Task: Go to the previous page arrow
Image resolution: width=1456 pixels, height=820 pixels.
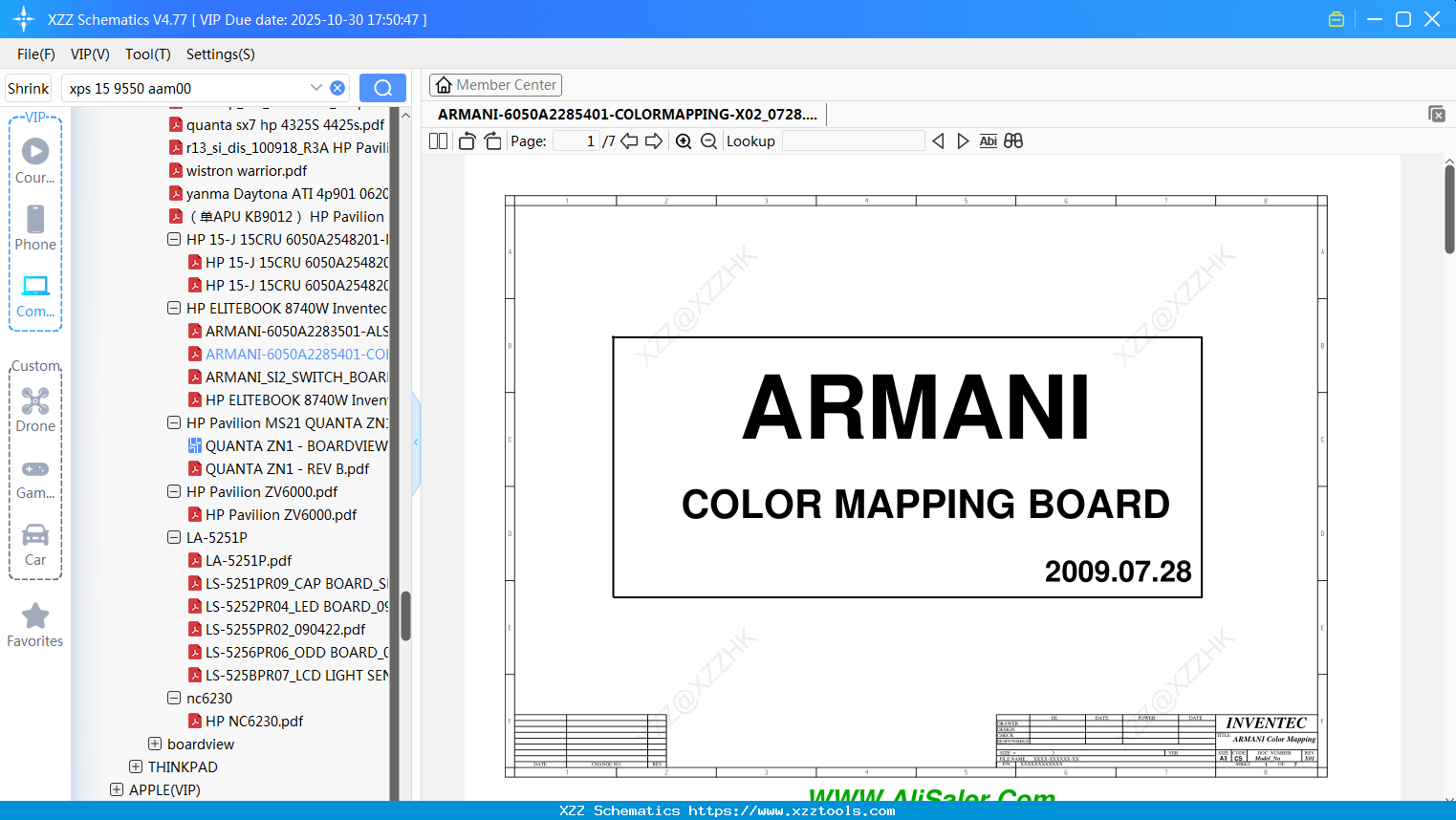Action: coord(629,141)
